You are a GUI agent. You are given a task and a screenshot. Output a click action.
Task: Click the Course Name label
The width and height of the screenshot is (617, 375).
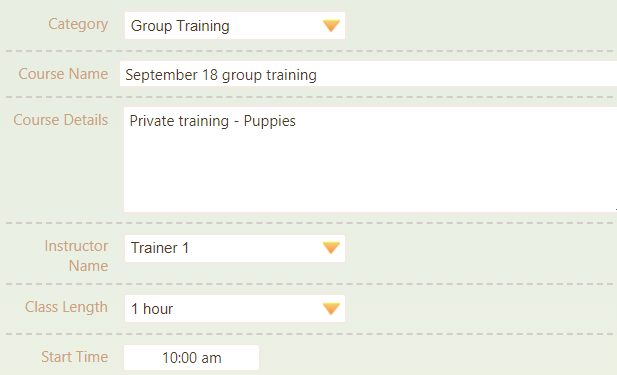63,74
